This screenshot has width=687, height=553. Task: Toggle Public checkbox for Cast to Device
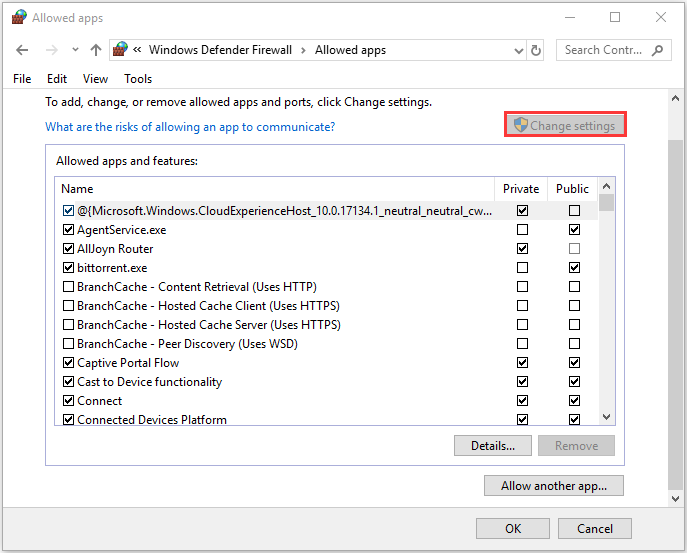574,382
